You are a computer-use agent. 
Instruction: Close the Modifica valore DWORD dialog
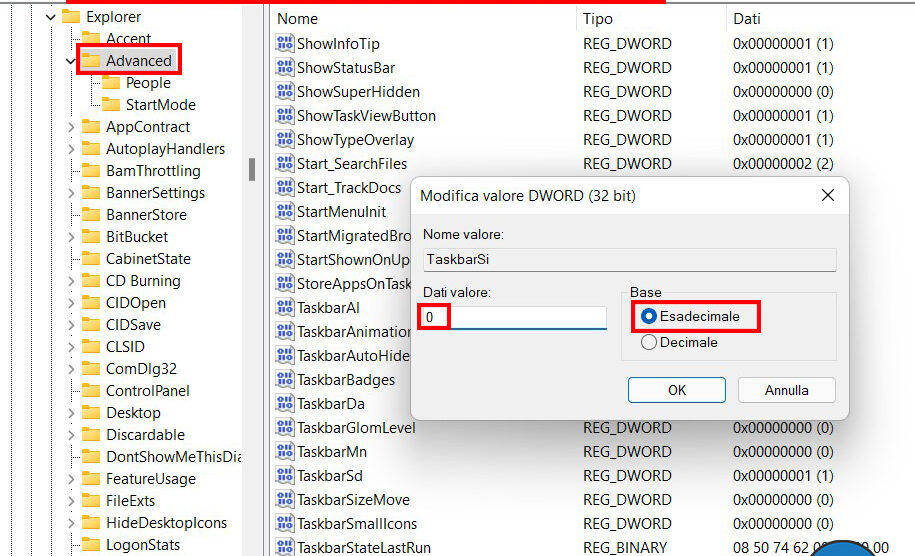click(x=827, y=195)
